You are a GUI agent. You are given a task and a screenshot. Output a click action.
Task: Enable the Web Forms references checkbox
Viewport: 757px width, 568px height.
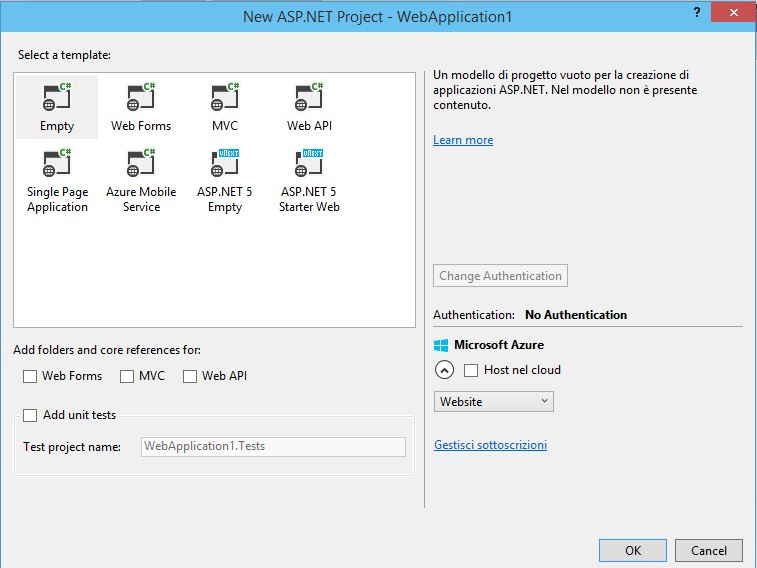(x=30, y=376)
